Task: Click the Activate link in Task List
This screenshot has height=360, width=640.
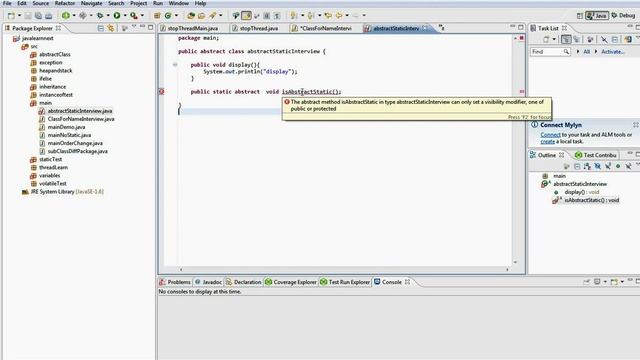Action: tap(613, 52)
